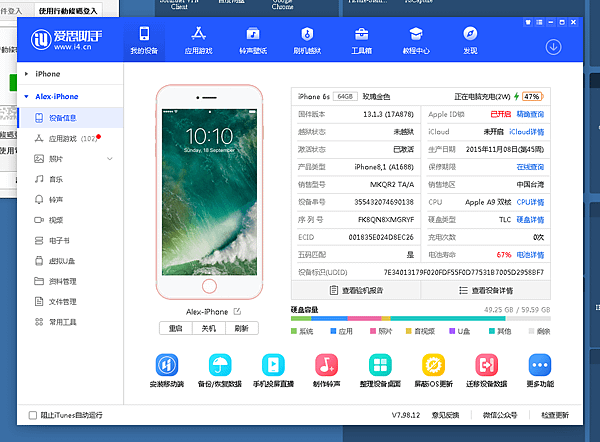Click the yellow 音视频 storage legend swatch
This screenshot has width=600, height=442.
coord(408,331)
